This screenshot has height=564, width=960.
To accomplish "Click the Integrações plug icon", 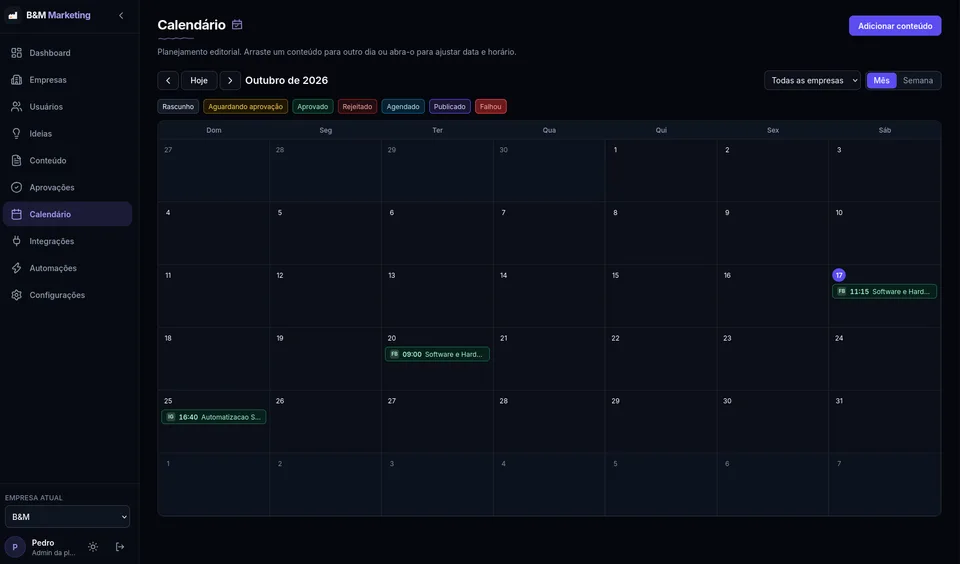I will pos(17,241).
